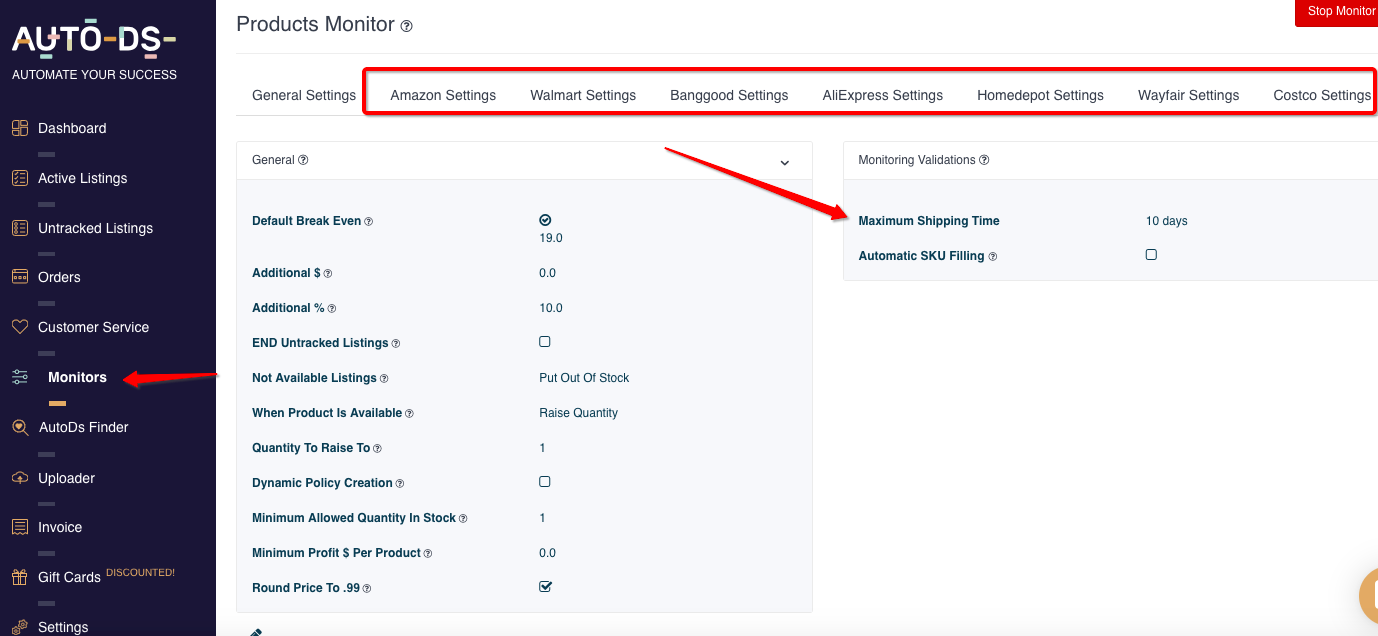Click the AUTO-DS logo
This screenshot has width=1378, height=636.
click(x=94, y=39)
